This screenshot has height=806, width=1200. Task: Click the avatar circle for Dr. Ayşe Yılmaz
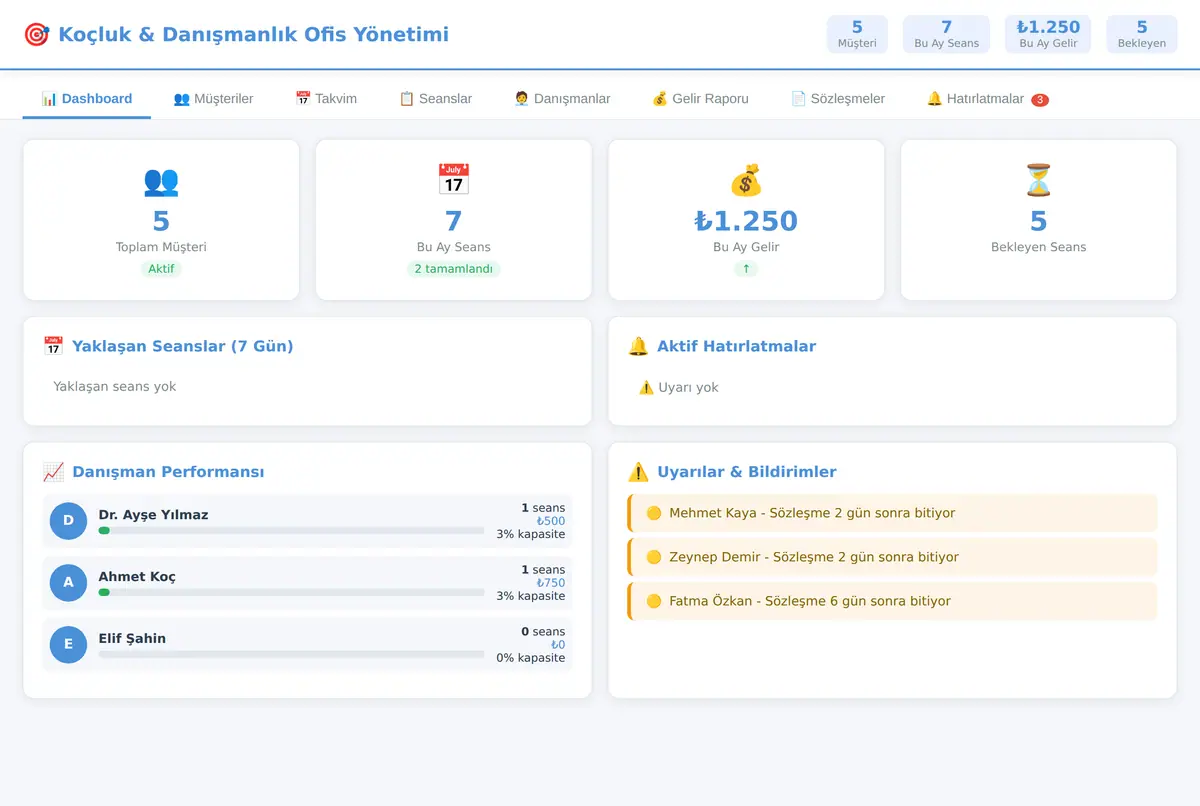tap(68, 521)
